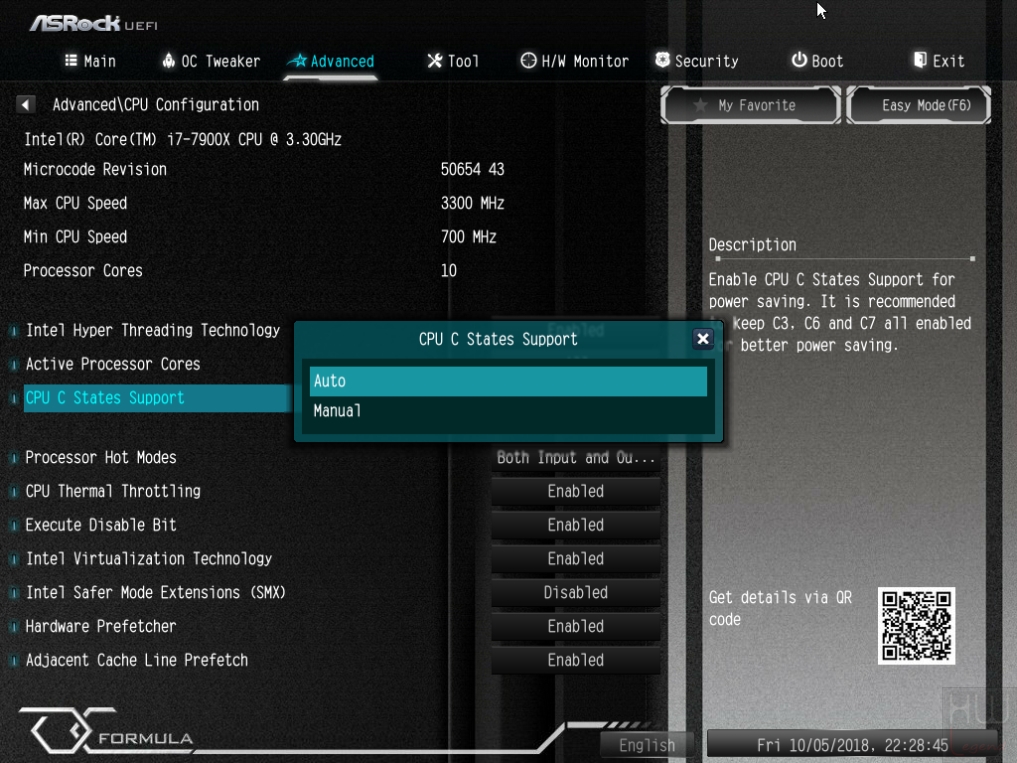Close the CPU C States Support popup
The image size is (1017, 763).
pos(702,339)
